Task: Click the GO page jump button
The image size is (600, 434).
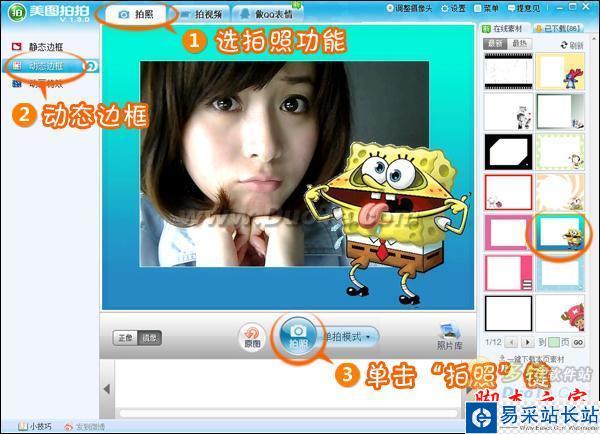Action: (x=578, y=342)
